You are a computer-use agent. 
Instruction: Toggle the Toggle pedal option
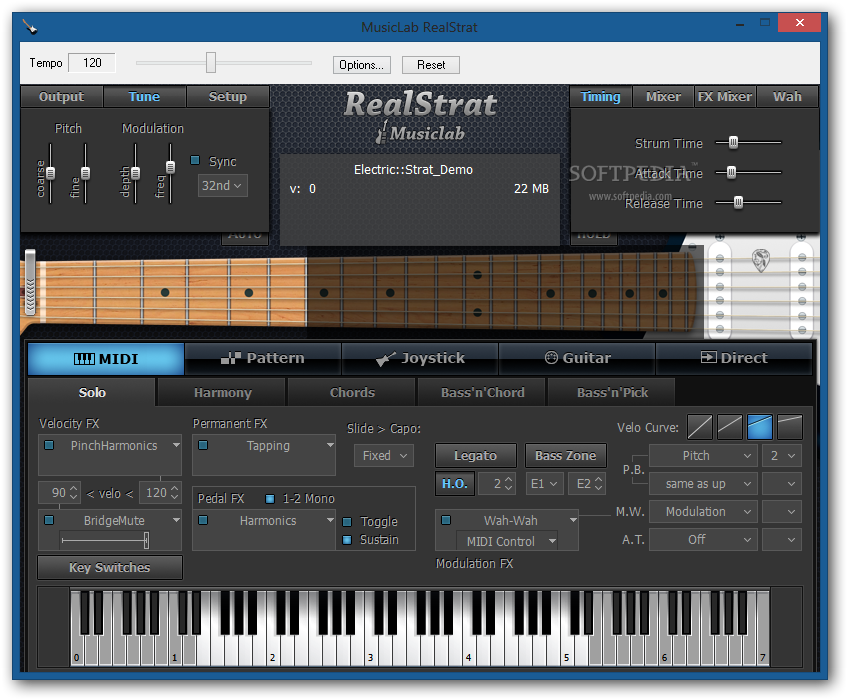pyautogui.click(x=347, y=521)
